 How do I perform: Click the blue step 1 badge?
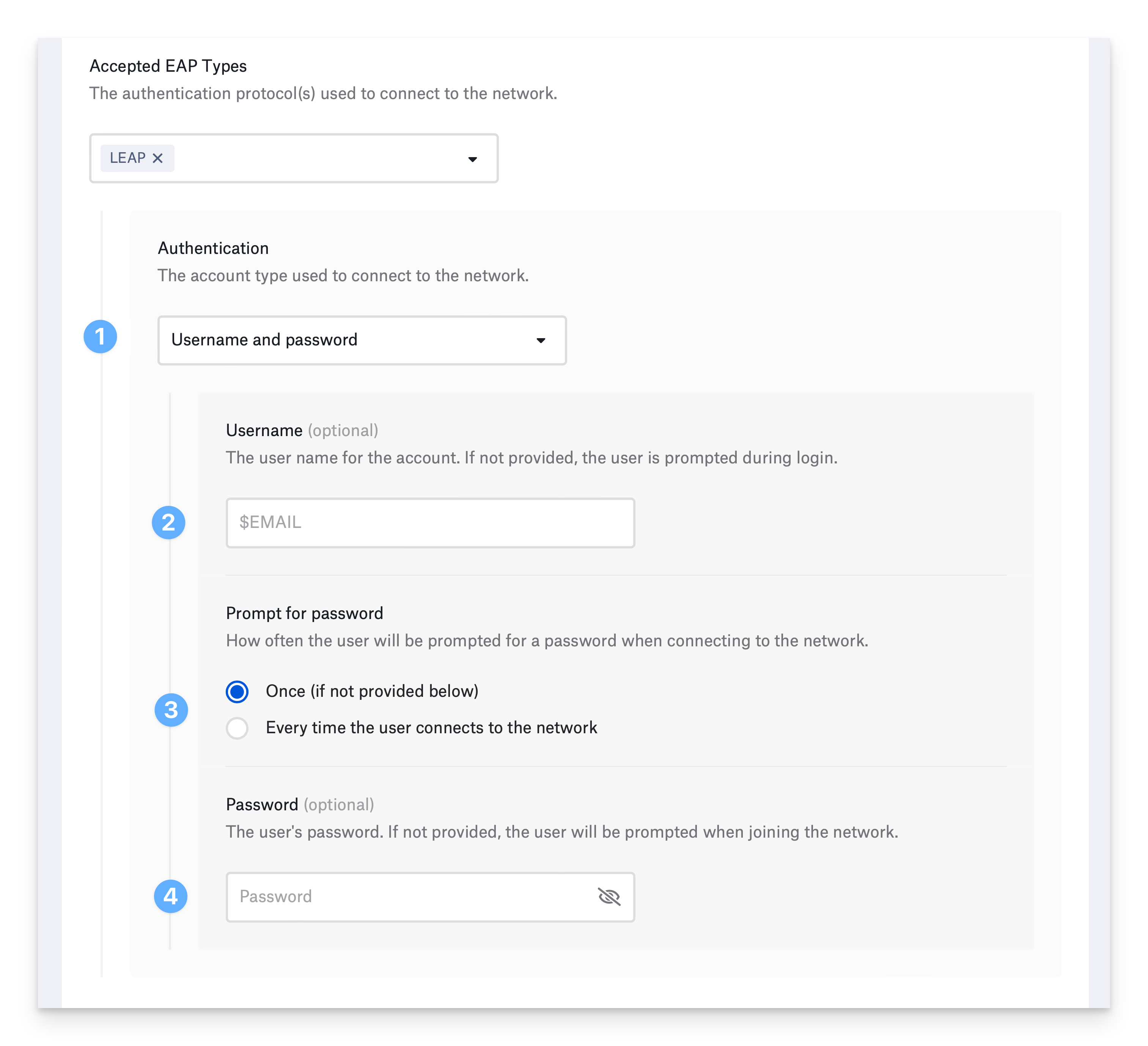point(100,337)
